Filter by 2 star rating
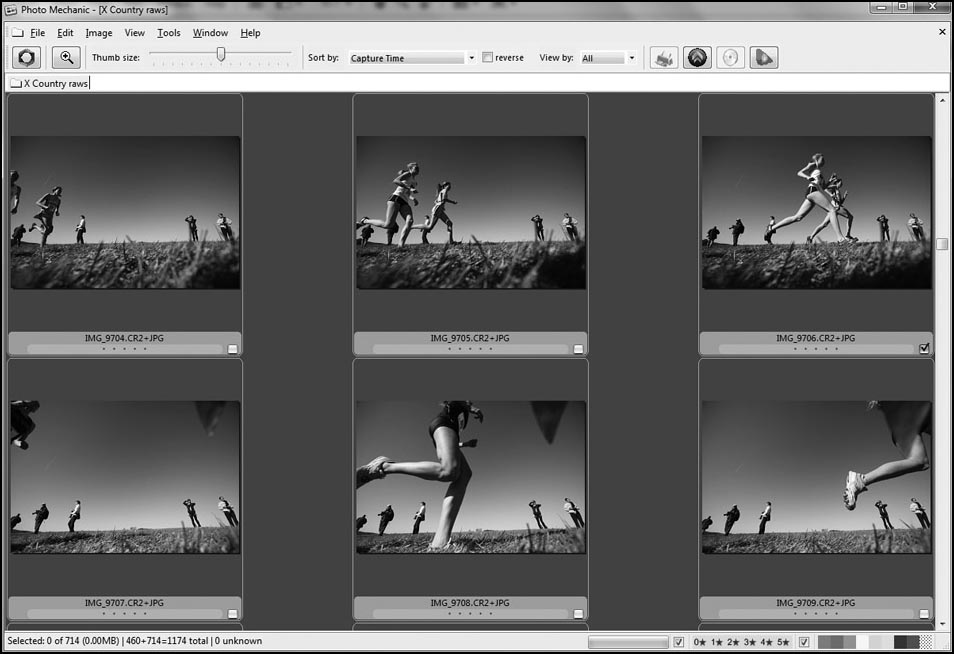The height and width of the screenshot is (654, 954). pyautogui.click(x=733, y=642)
